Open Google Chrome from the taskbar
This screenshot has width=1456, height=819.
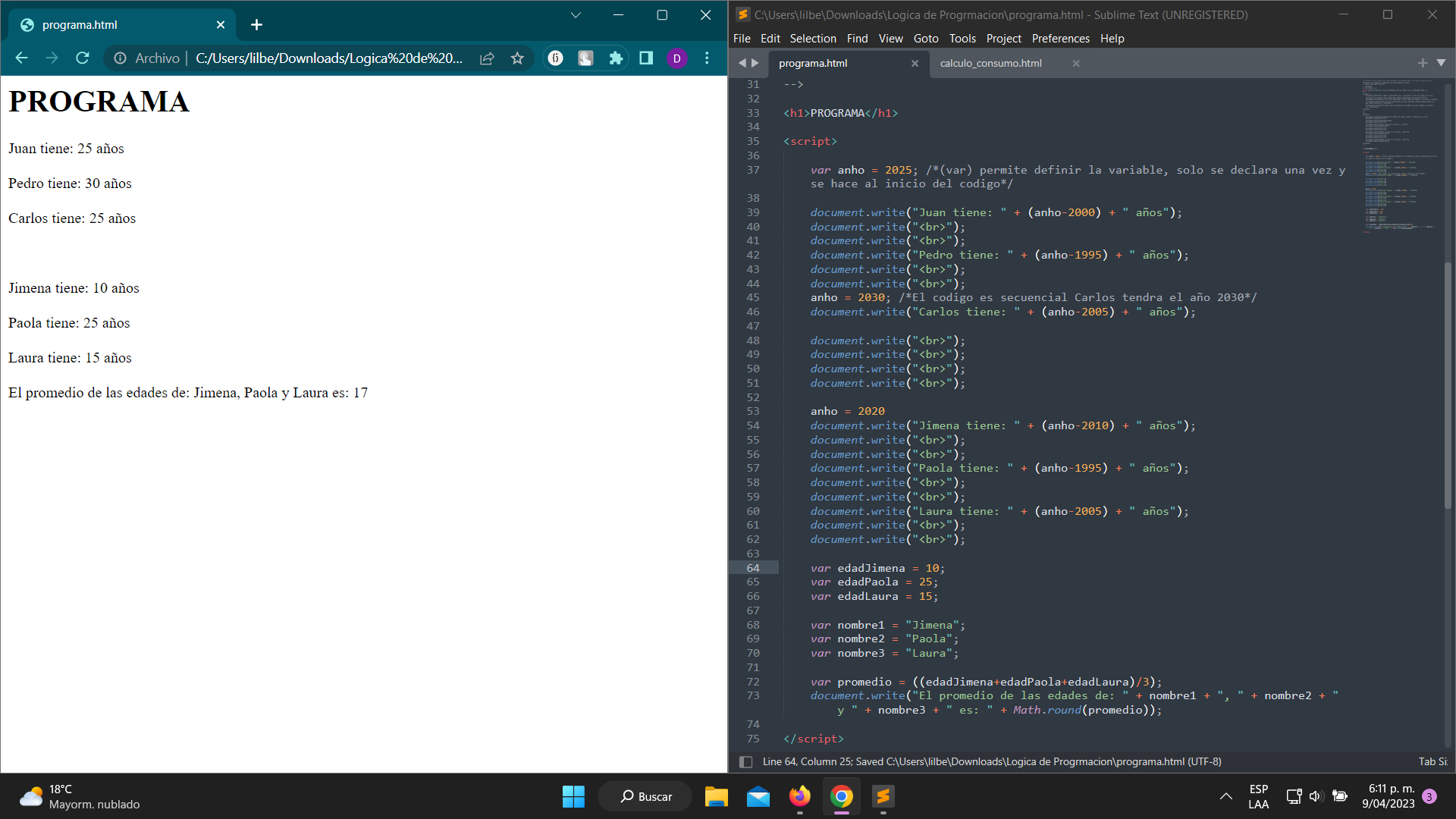[x=841, y=797]
